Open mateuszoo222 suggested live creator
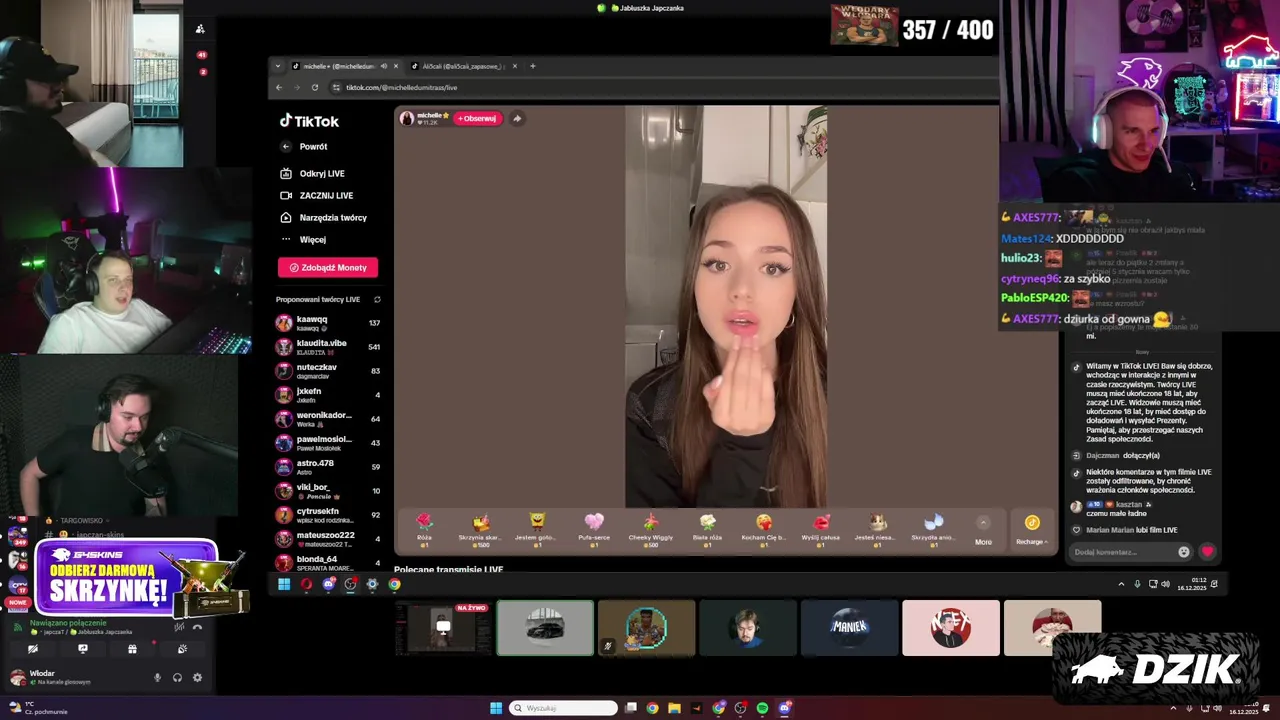This screenshot has height=720, width=1280. pyautogui.click(x=328, y=539)
